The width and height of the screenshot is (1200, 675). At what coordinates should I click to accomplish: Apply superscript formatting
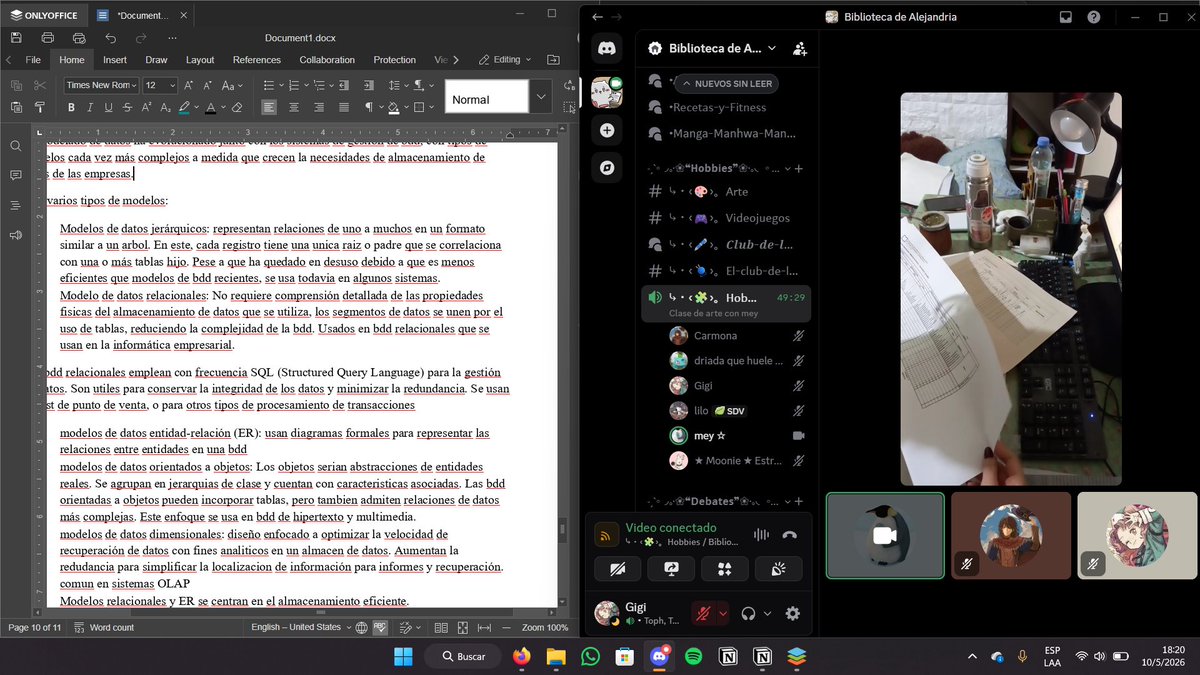point(149,107)
